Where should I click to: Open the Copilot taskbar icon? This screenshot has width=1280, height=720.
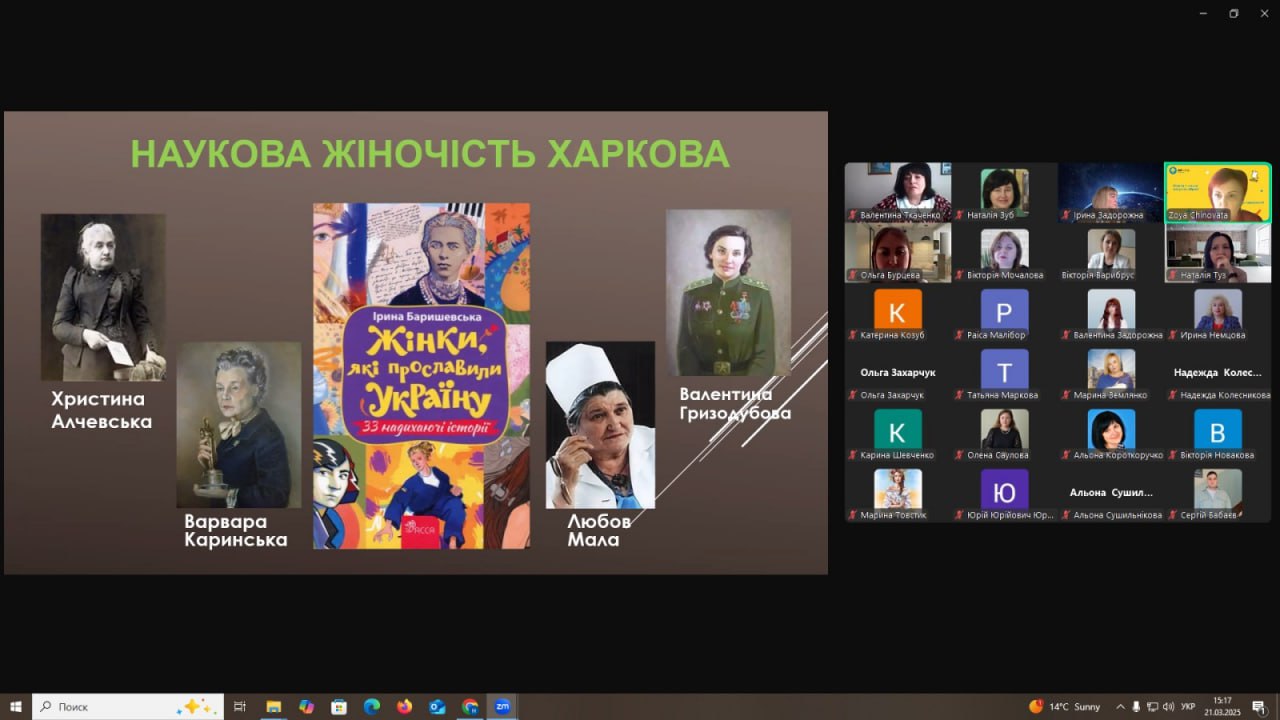(x=306, y=706)
